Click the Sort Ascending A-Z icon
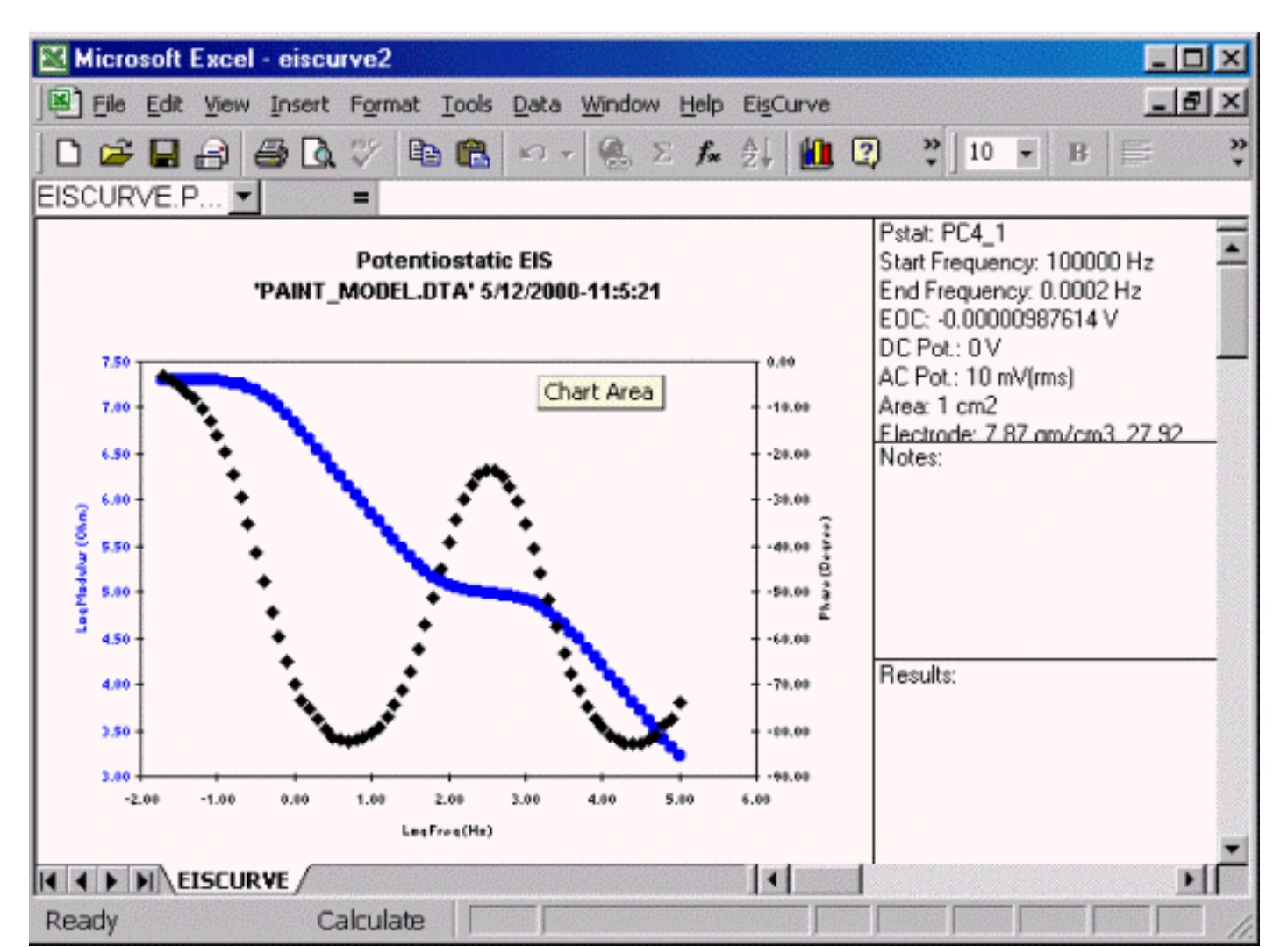Screen dimensions: 1288x947 point(756,154)
